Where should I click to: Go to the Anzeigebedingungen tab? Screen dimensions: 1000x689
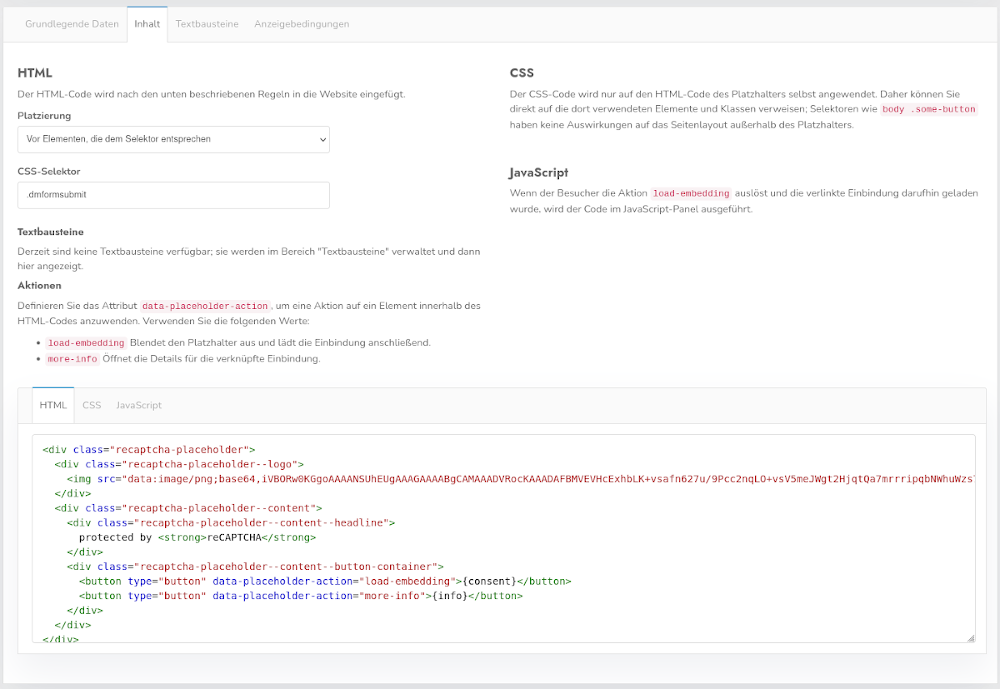tap(301, 24)
